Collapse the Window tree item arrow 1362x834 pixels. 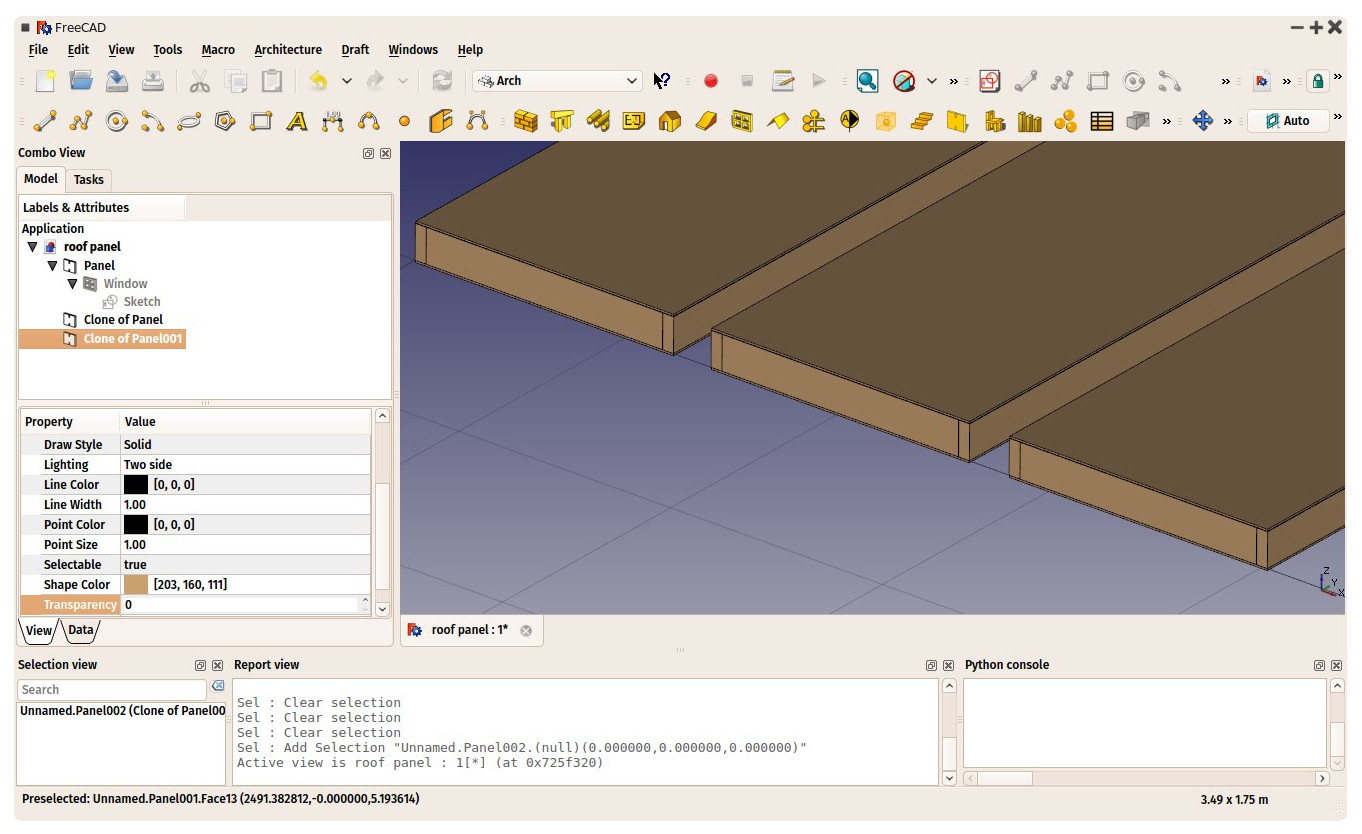[72, 284]
